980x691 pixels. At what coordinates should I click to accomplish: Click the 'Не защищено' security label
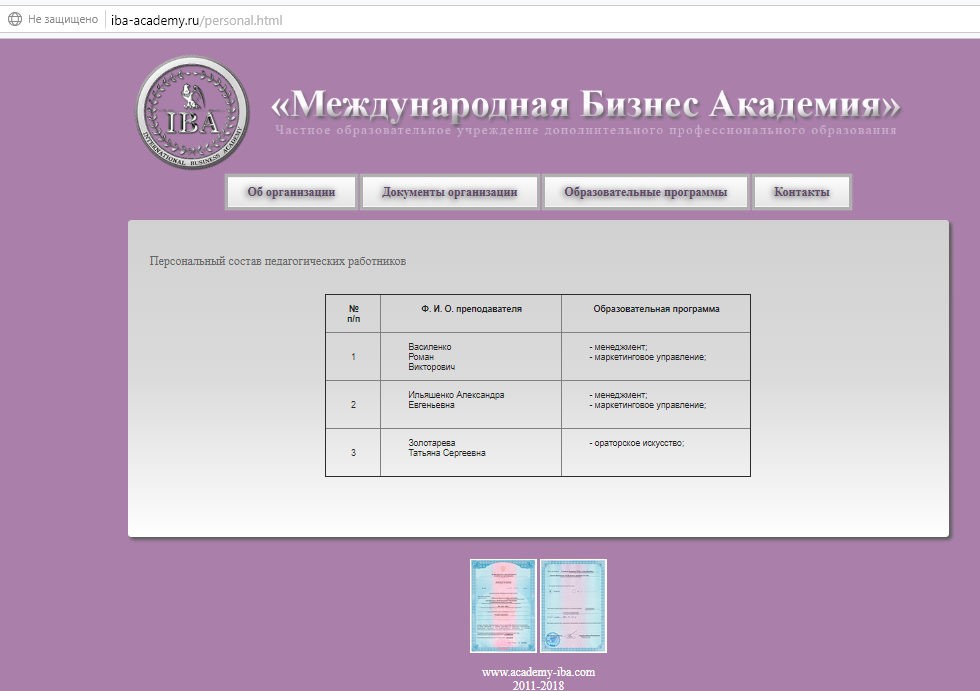(x=62, y=19)
